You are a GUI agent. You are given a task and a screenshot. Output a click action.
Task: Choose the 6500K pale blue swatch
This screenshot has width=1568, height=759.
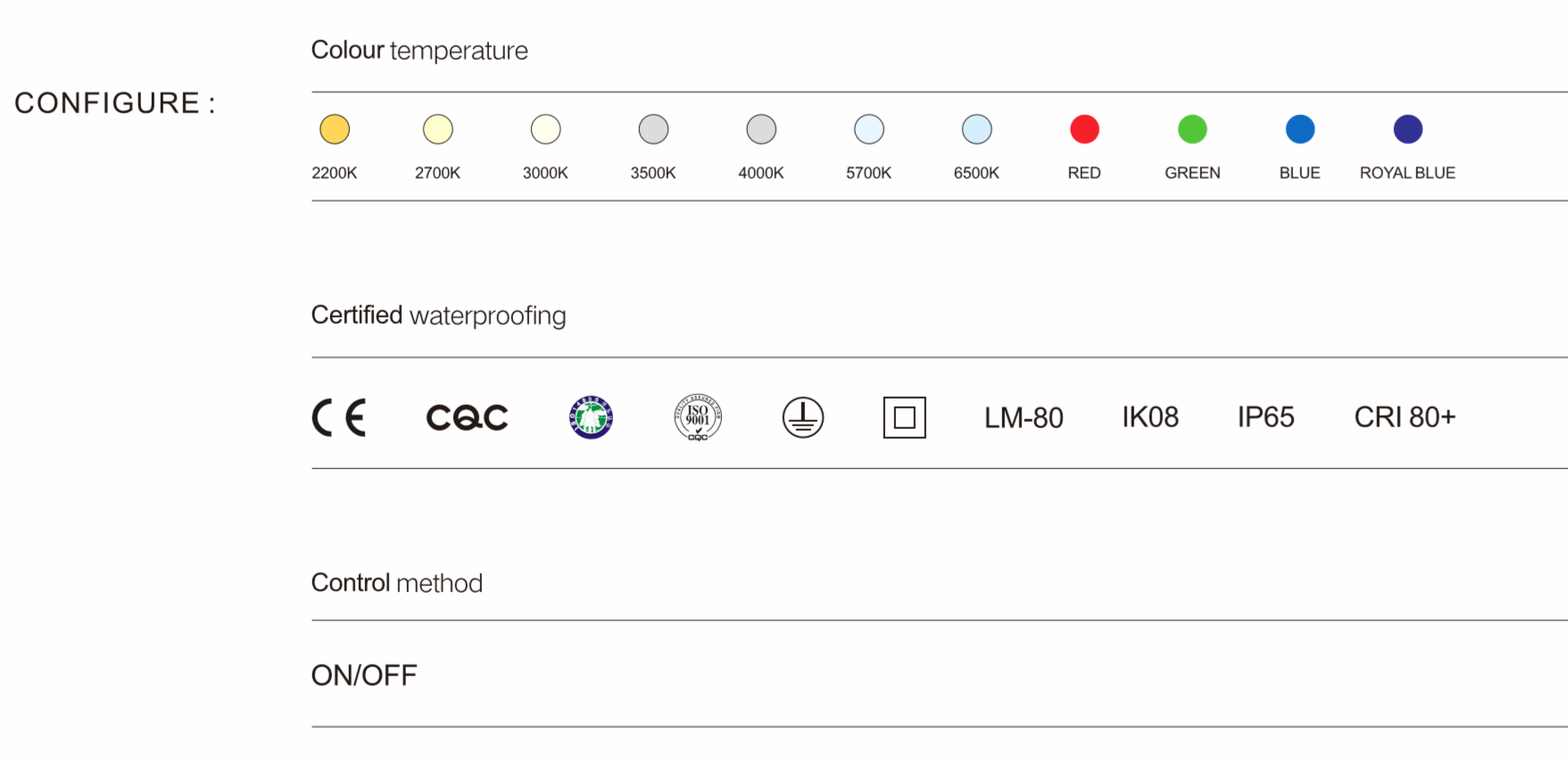coord(976,129)
